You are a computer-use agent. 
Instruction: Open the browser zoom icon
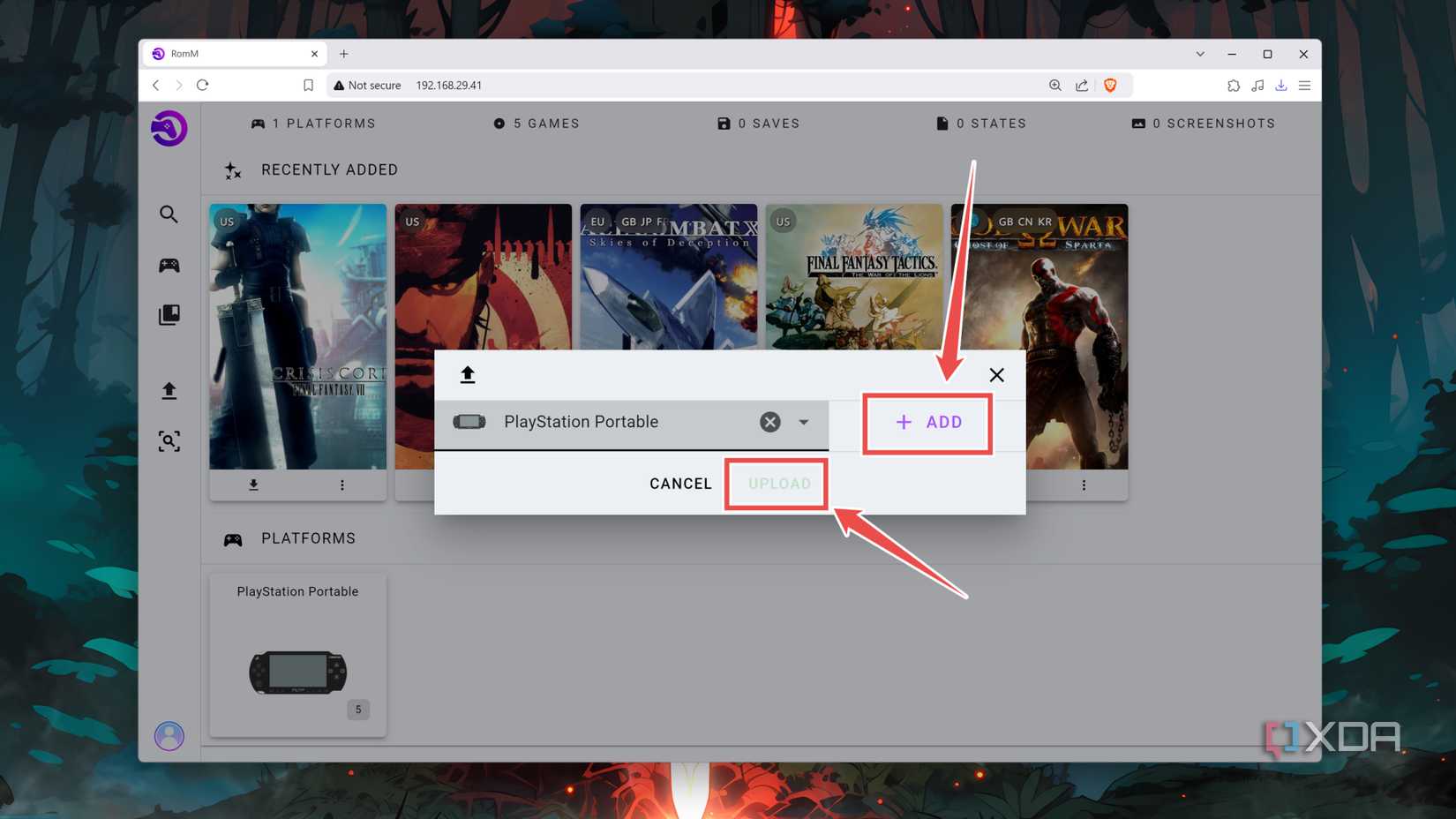click(x=1054, y=86)
